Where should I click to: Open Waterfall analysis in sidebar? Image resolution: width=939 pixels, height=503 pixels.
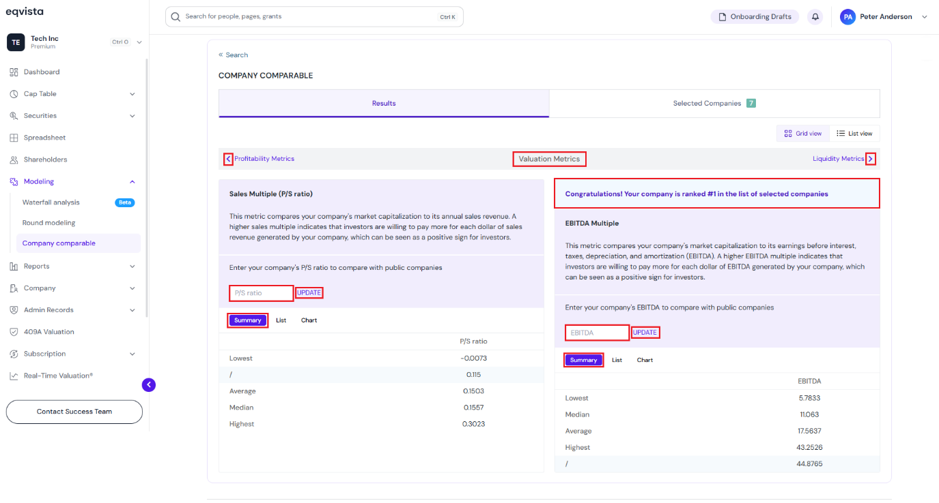tap(51, 202)
